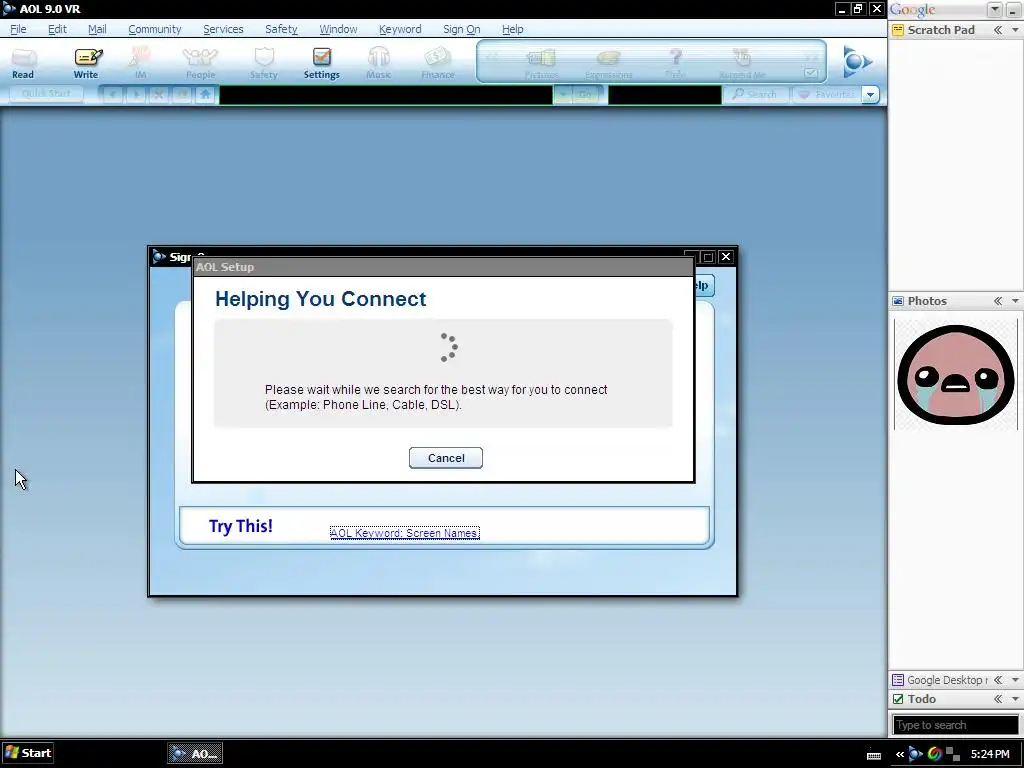1024x768 pixels.
Task: Open the File menu
Action: 18,29
